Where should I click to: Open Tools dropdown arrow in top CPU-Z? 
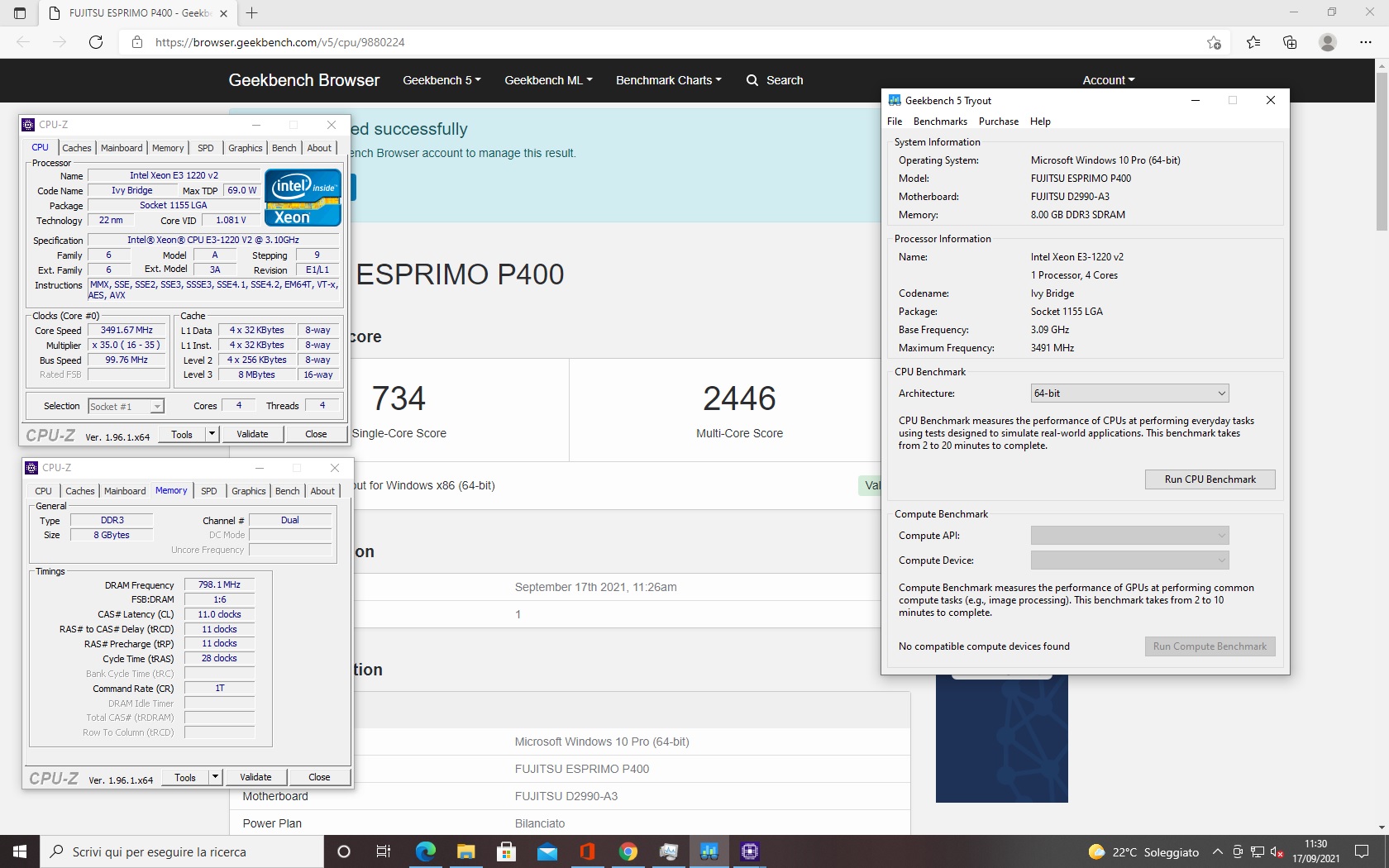tap(212, 434)
